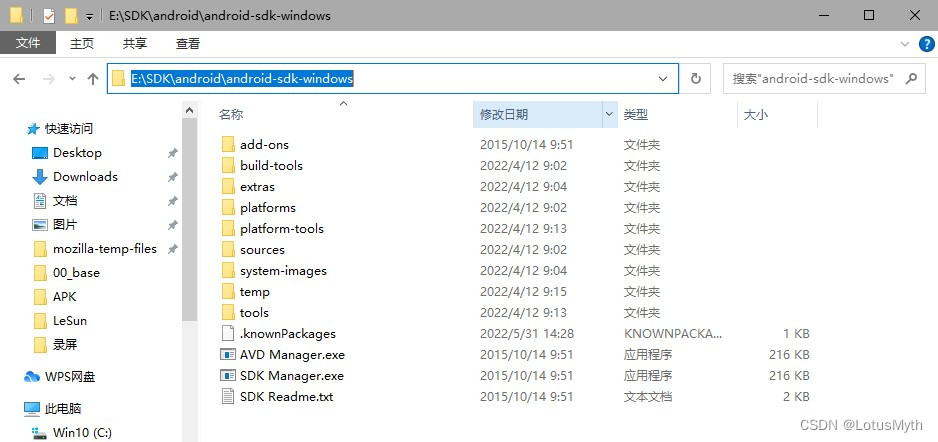
Task: Open mozilla-temp-files in the navigation pane
Action: (x=105, y=248)
